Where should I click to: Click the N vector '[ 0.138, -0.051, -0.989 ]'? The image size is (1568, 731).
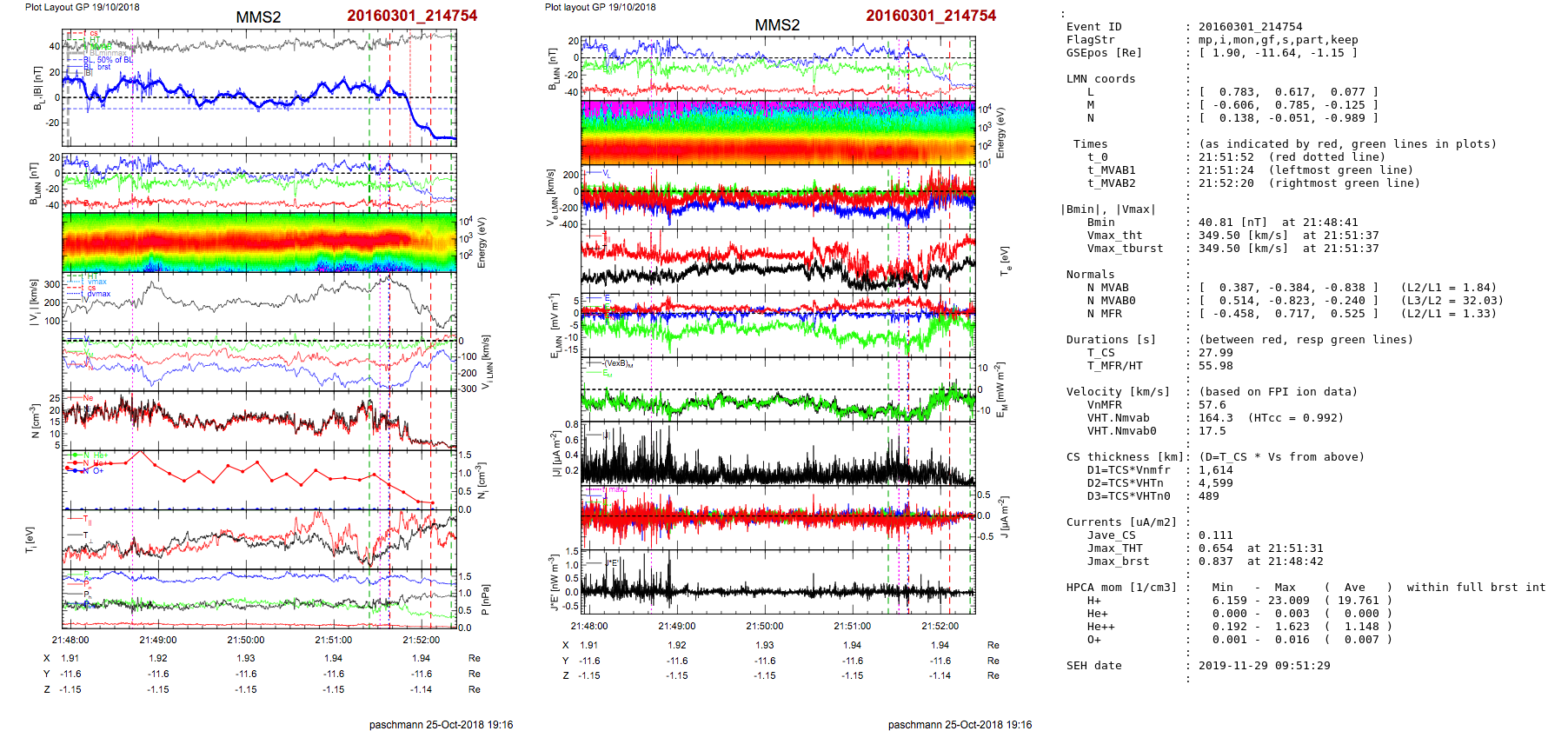point(1288,118)
